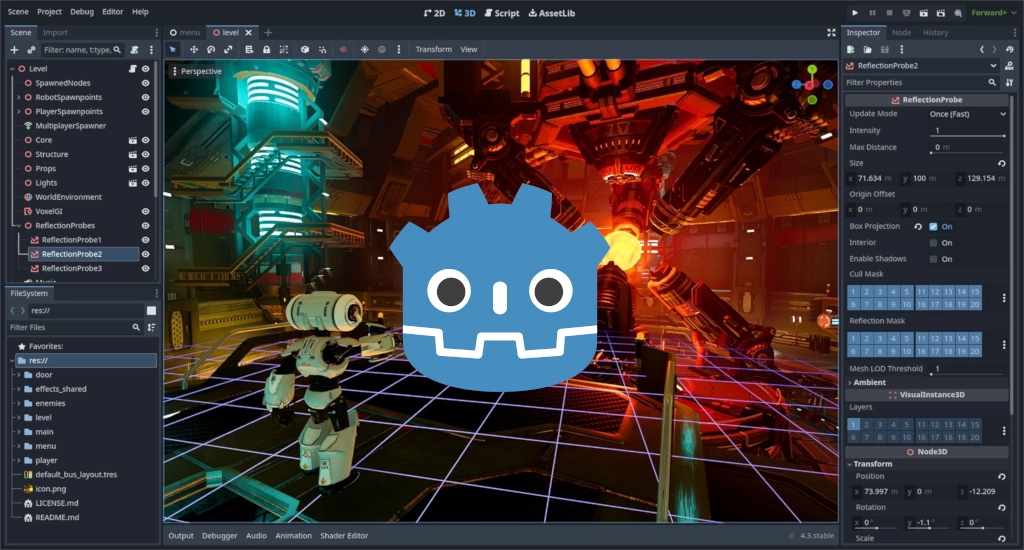Toggle the Use Snap magnet icon
The height and width of the screenshot is (550, 1024).
(322, 50)
